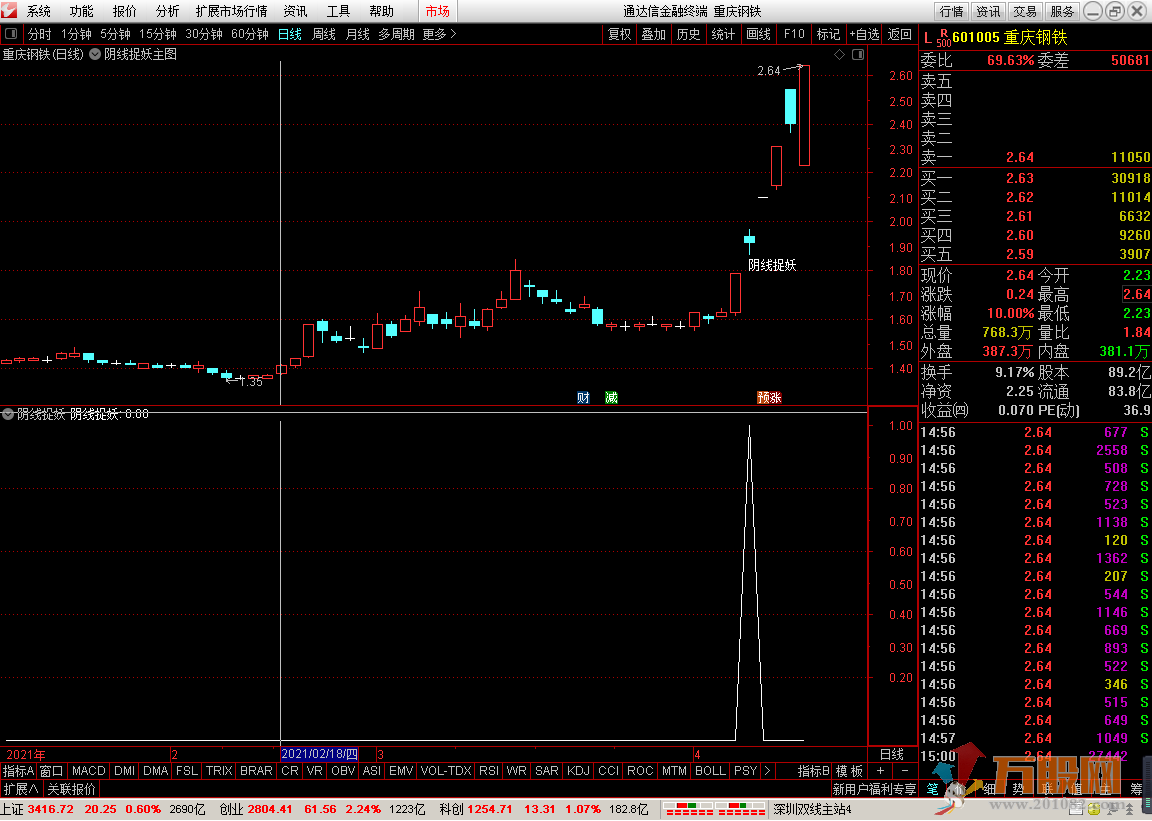Viewport: 1152px width, 821px height.
Task: Click the green 减 marker on the chart
Action: tap(611, 398)
